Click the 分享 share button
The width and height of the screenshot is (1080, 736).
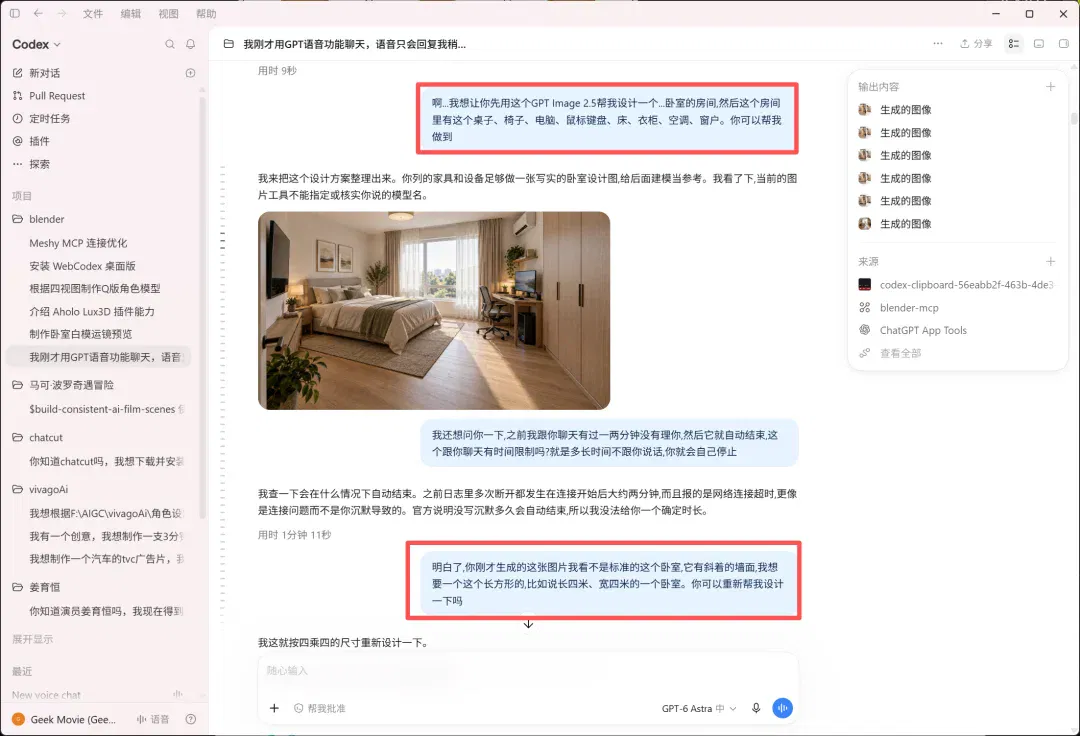pos(976,43)
